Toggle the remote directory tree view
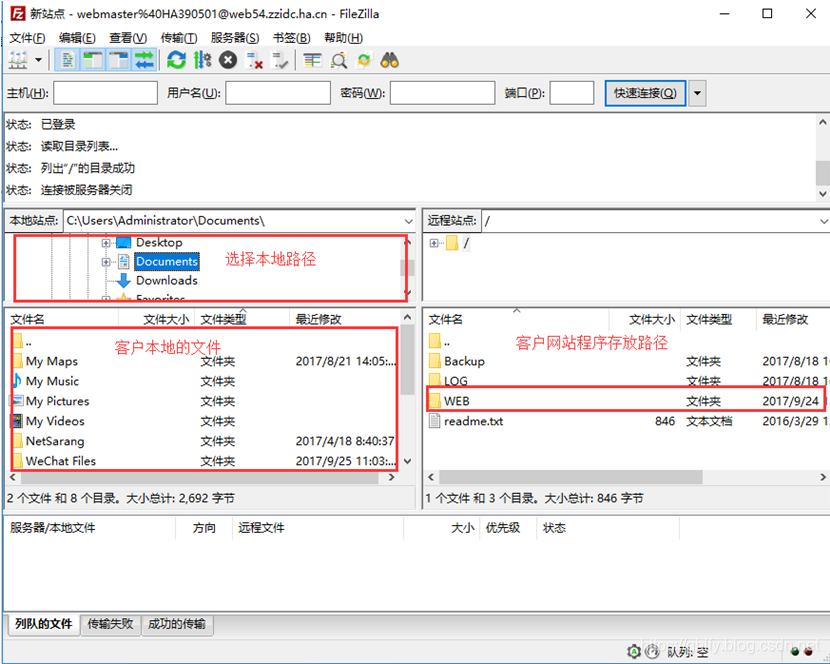 (x=119, y=60)
